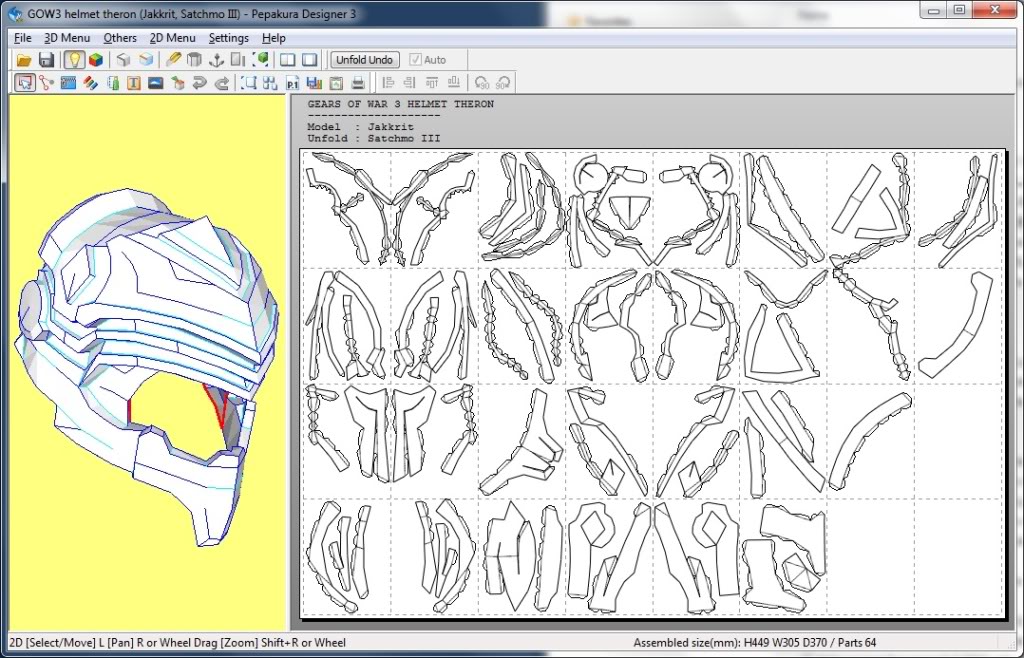1024x658 pixels.
Task: Open the 3D Menu
Action: [67, 38]
